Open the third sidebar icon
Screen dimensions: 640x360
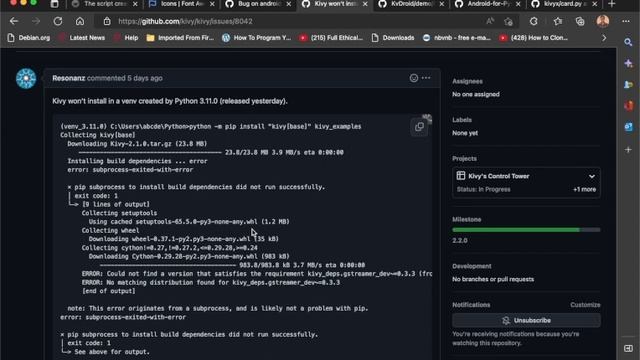coord(629,84)
